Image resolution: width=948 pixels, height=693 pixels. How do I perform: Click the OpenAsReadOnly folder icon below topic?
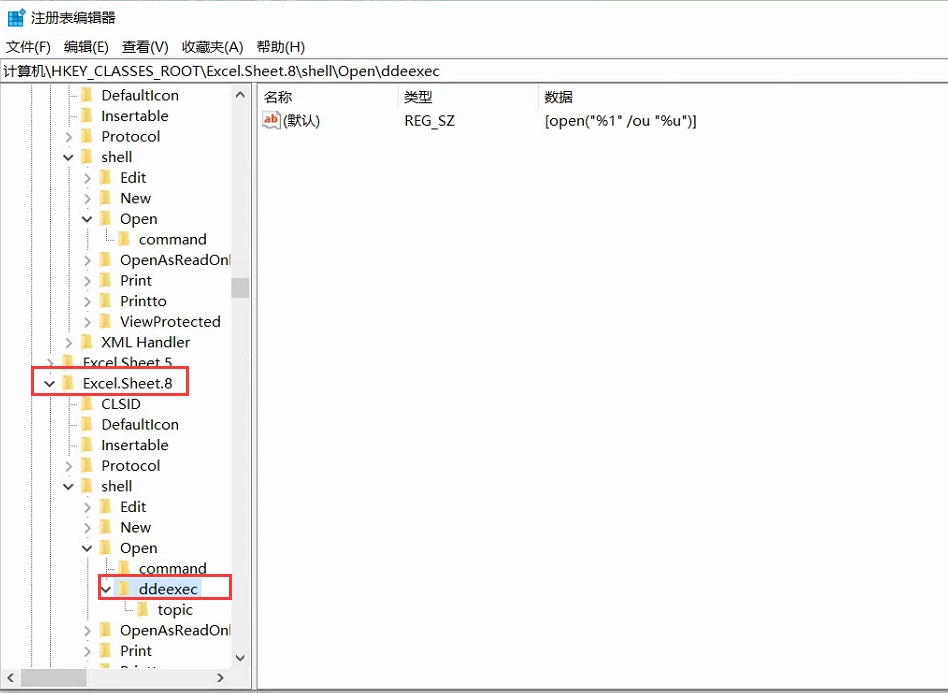pos(106,630)
